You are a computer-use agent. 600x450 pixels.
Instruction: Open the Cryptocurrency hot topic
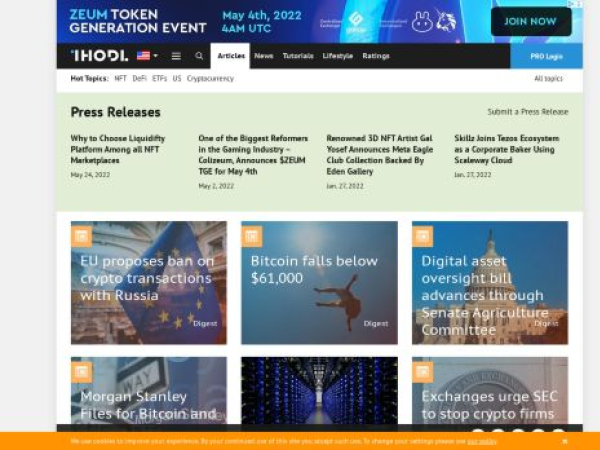[x=210, y=78]
